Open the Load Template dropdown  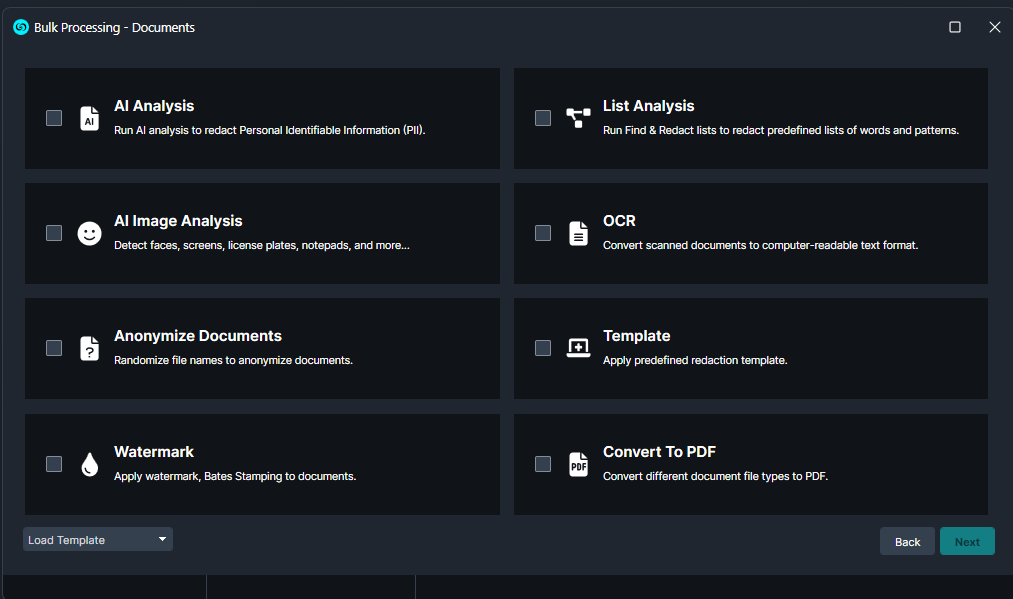(x=98, y=540)
